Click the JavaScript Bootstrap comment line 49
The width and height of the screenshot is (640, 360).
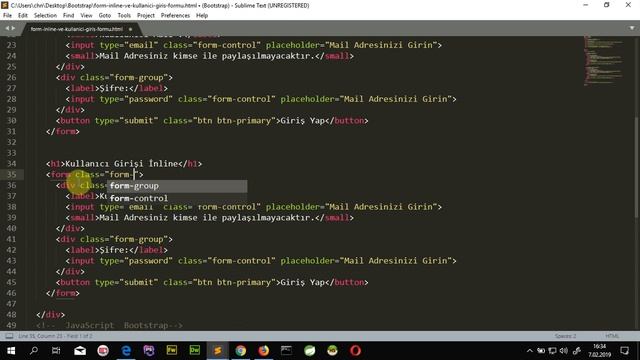click(109, 325)
